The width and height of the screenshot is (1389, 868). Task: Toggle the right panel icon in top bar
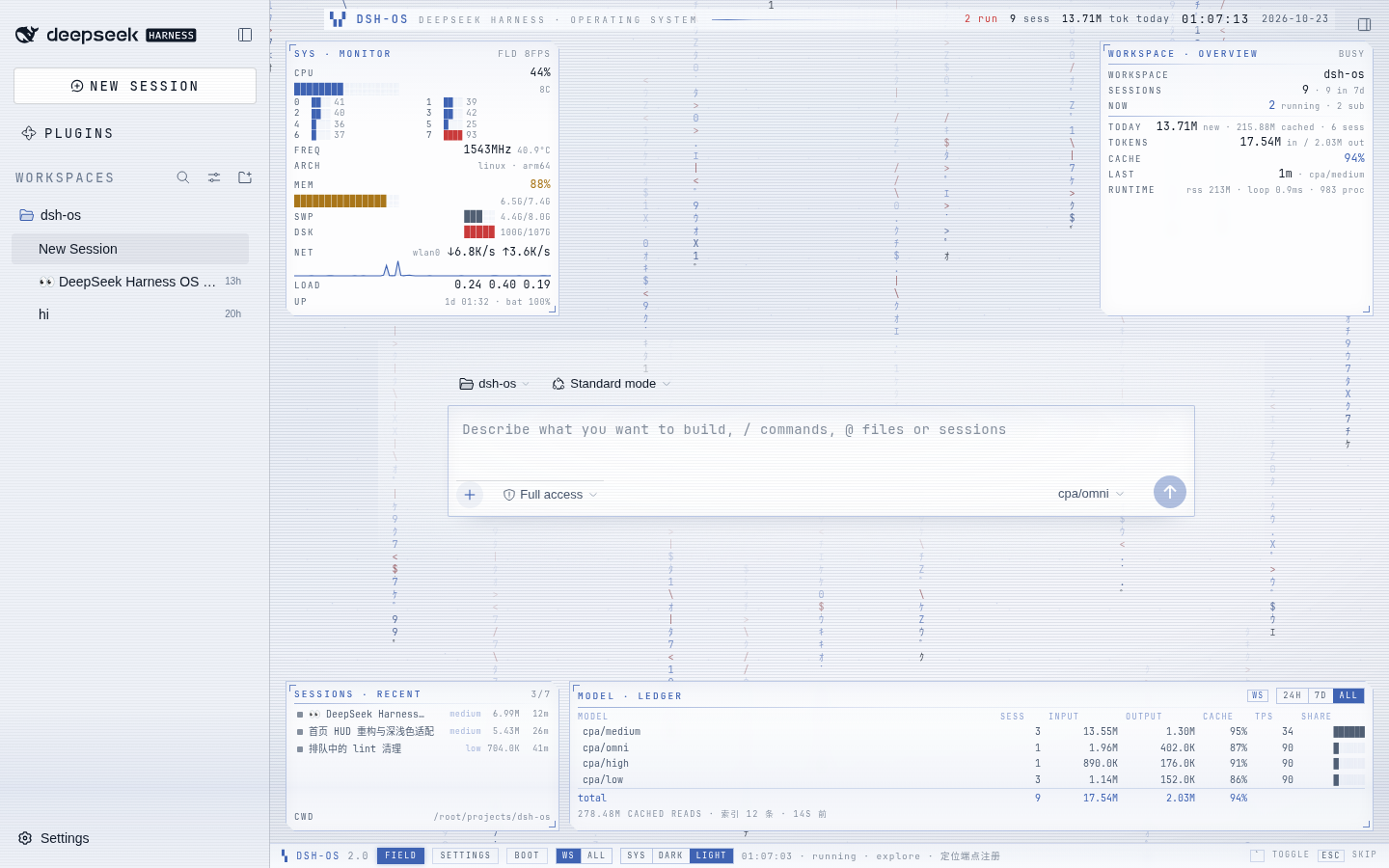1364,24
